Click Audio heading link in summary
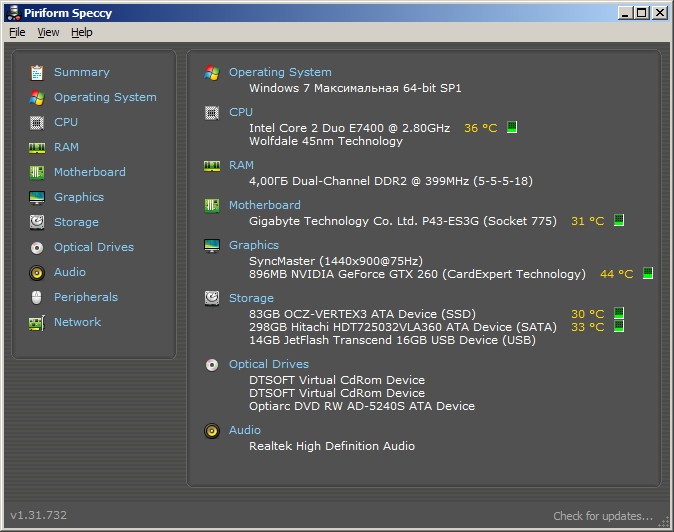The width and height of the screenshot is (674, 532). (245, 430)
